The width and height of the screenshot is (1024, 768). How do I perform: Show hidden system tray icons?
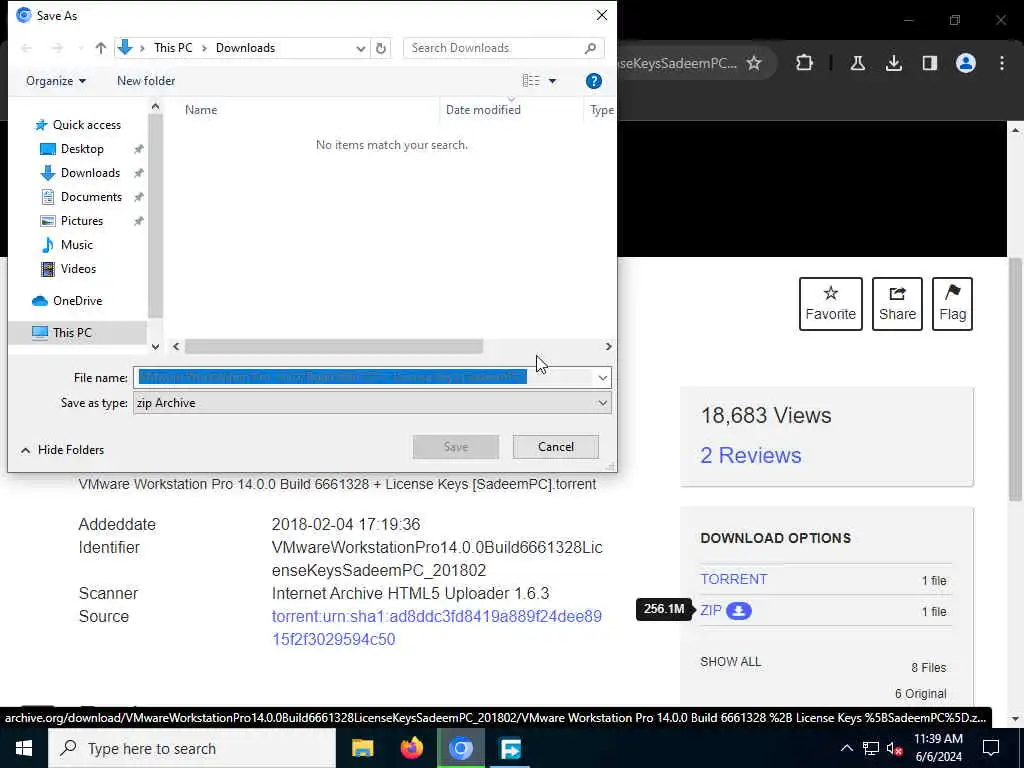point(846,748)
